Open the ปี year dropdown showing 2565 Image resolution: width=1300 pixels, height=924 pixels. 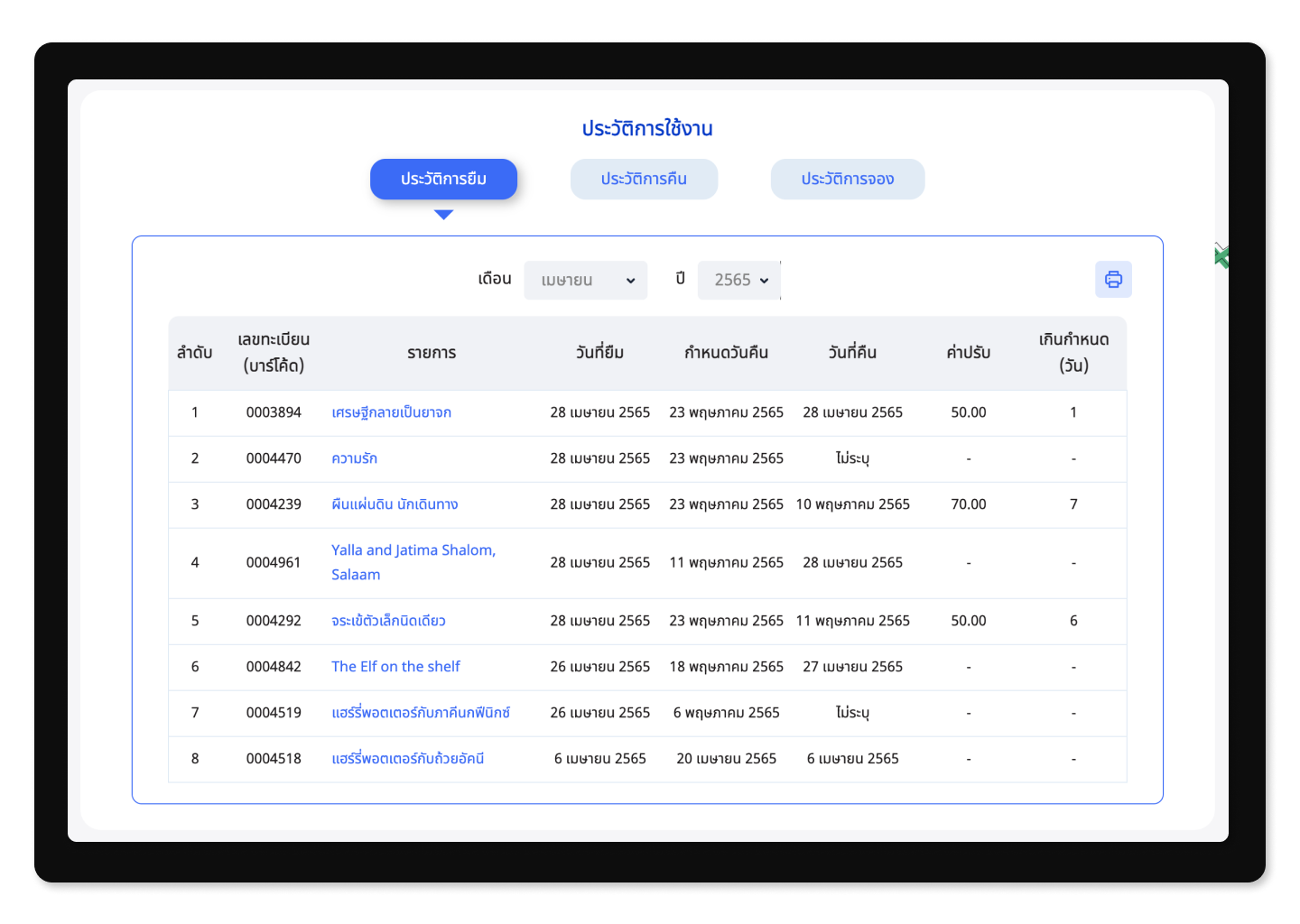point(738,280)
